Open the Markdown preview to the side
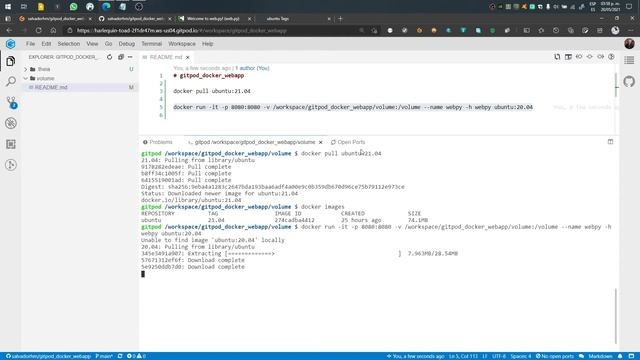 pyautogui.click(x=568, y=57)
